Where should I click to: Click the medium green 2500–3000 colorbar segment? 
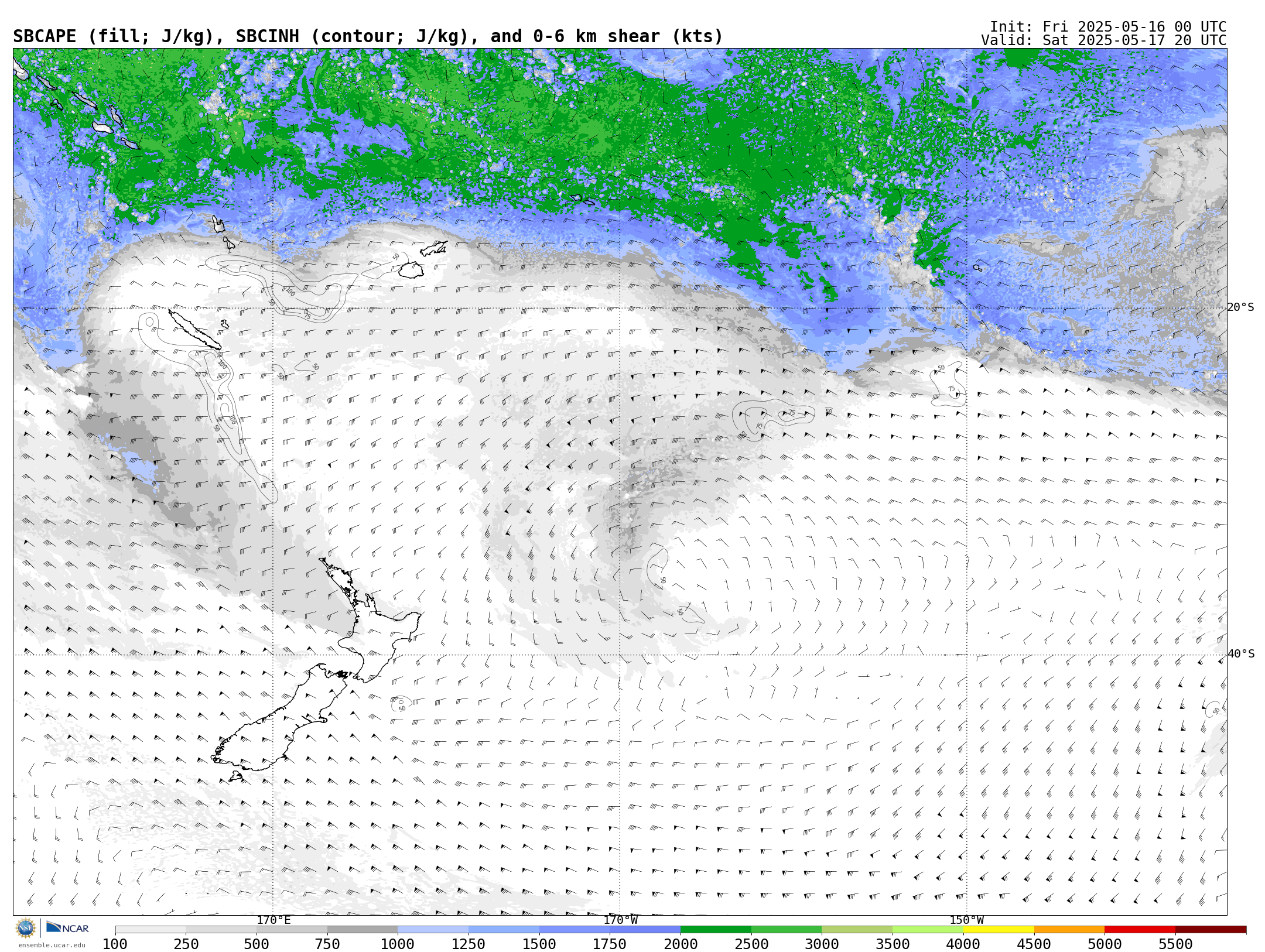[x=787, y=930]
